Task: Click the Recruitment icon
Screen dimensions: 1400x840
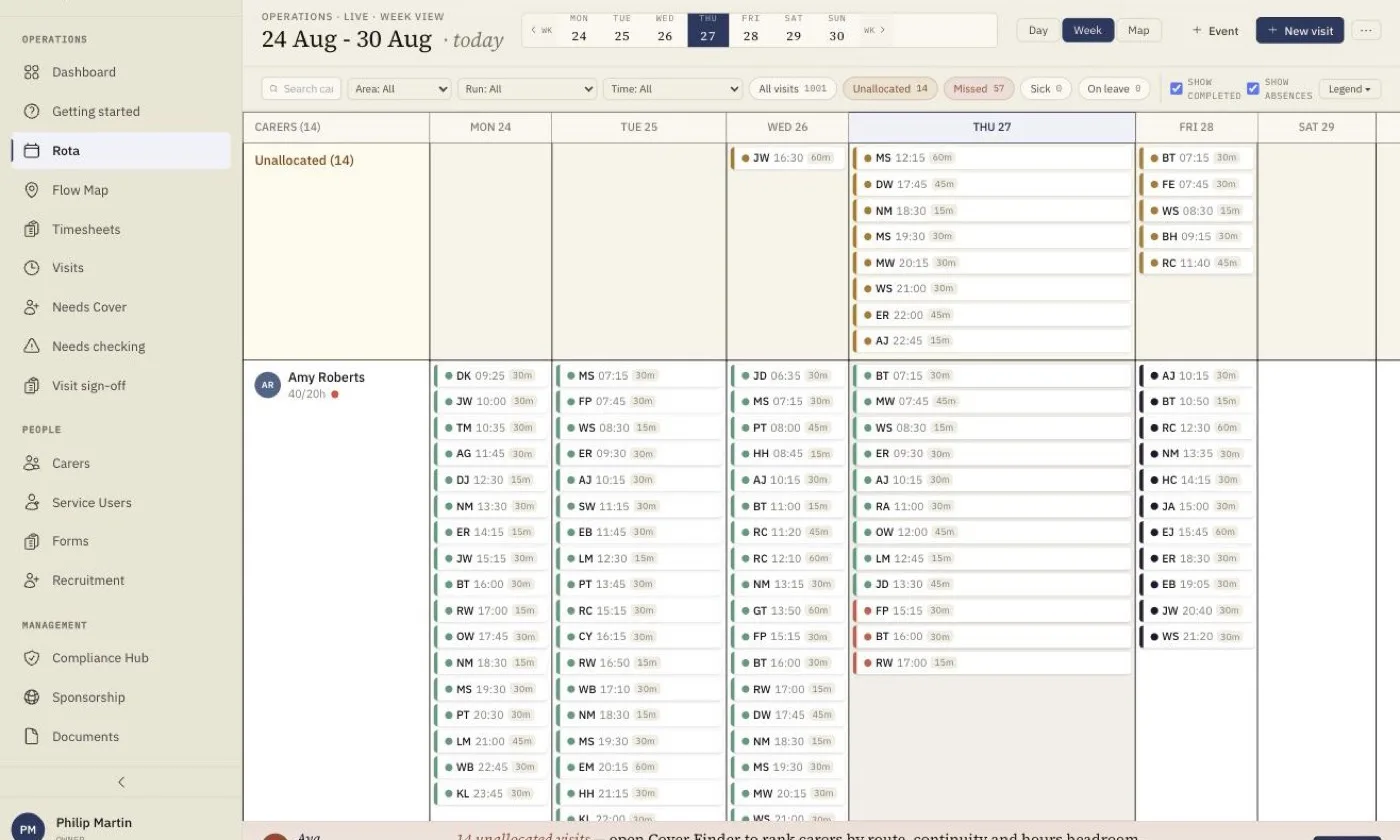Action: click(x=32, y=580)
